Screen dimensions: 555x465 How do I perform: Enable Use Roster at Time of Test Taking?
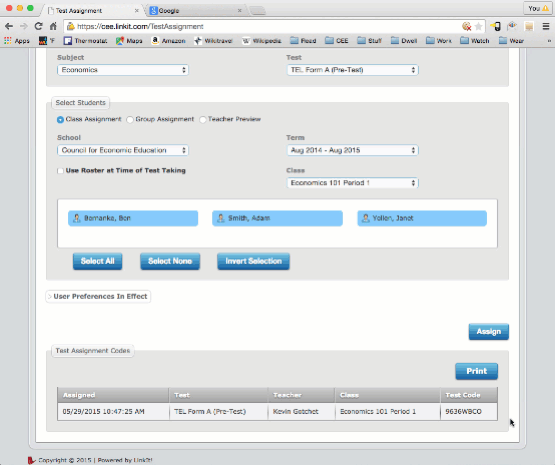tap(61, 171)
